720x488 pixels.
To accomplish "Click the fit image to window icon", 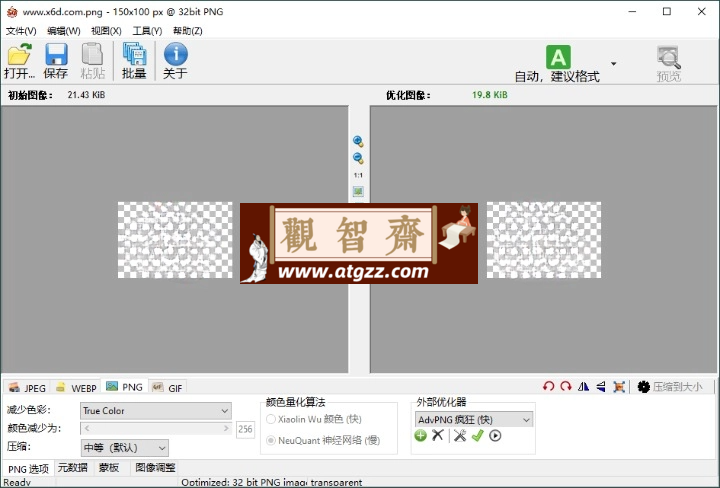I will click(x=358, y=191).
